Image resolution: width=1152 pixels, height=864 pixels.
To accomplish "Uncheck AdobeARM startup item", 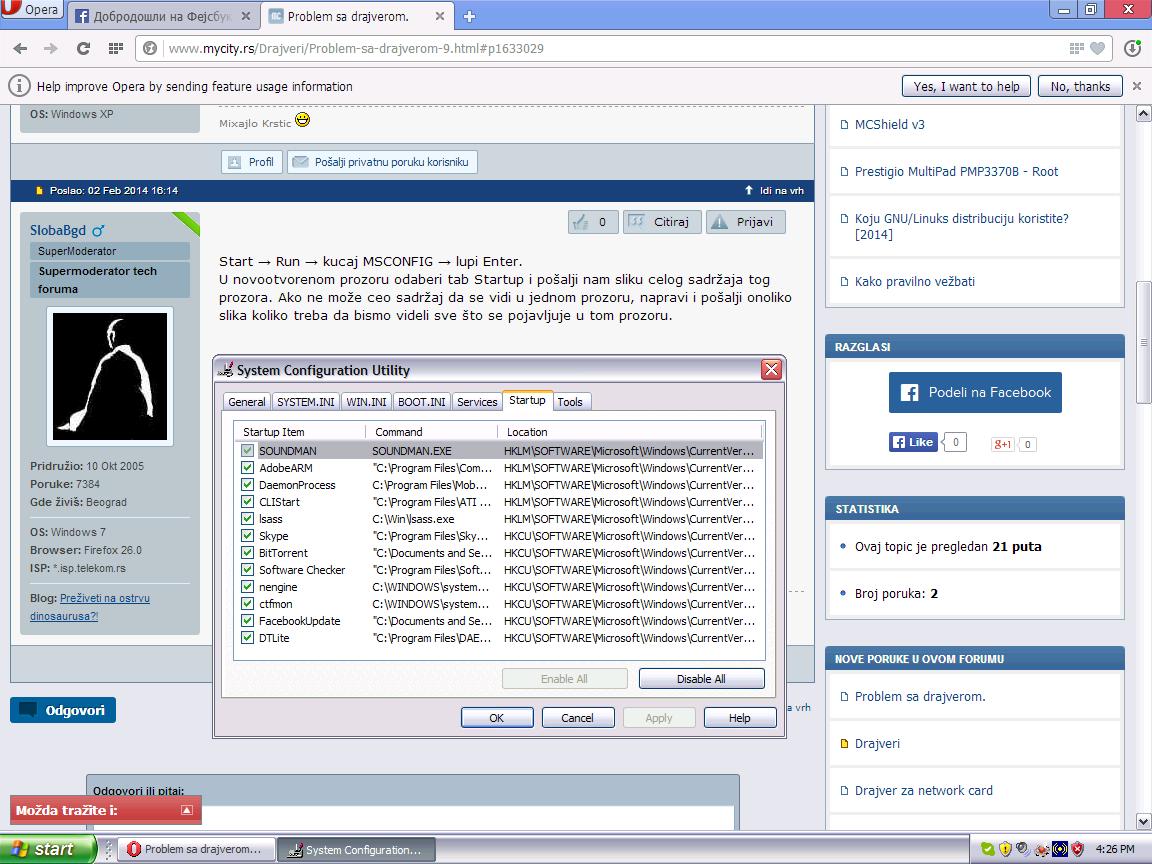I will (x=248, y=468).
